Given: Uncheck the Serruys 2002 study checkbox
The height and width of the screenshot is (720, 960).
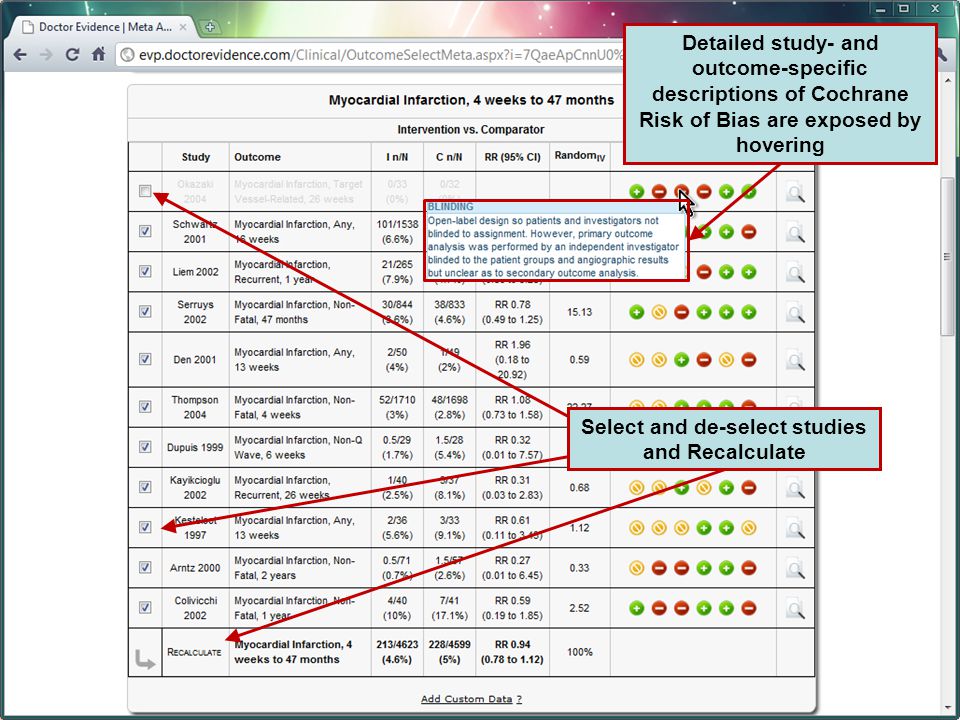Looking at the screenshot, I should coord(145,311).
